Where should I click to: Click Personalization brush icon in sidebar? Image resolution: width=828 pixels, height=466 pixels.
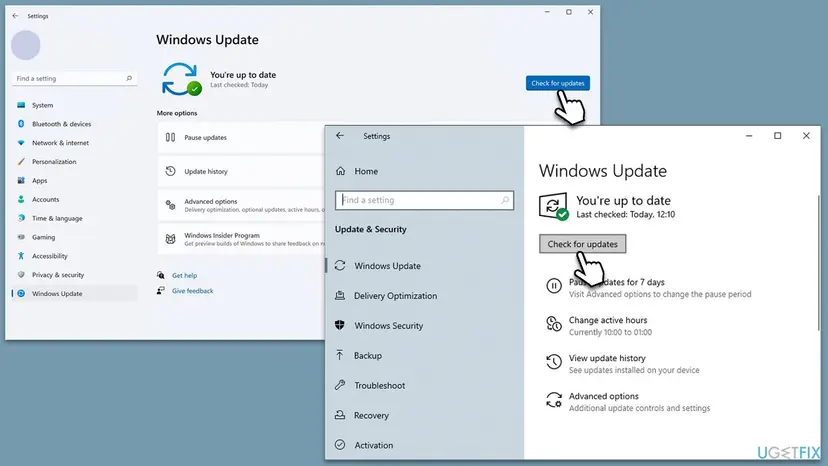pos(21,162)
